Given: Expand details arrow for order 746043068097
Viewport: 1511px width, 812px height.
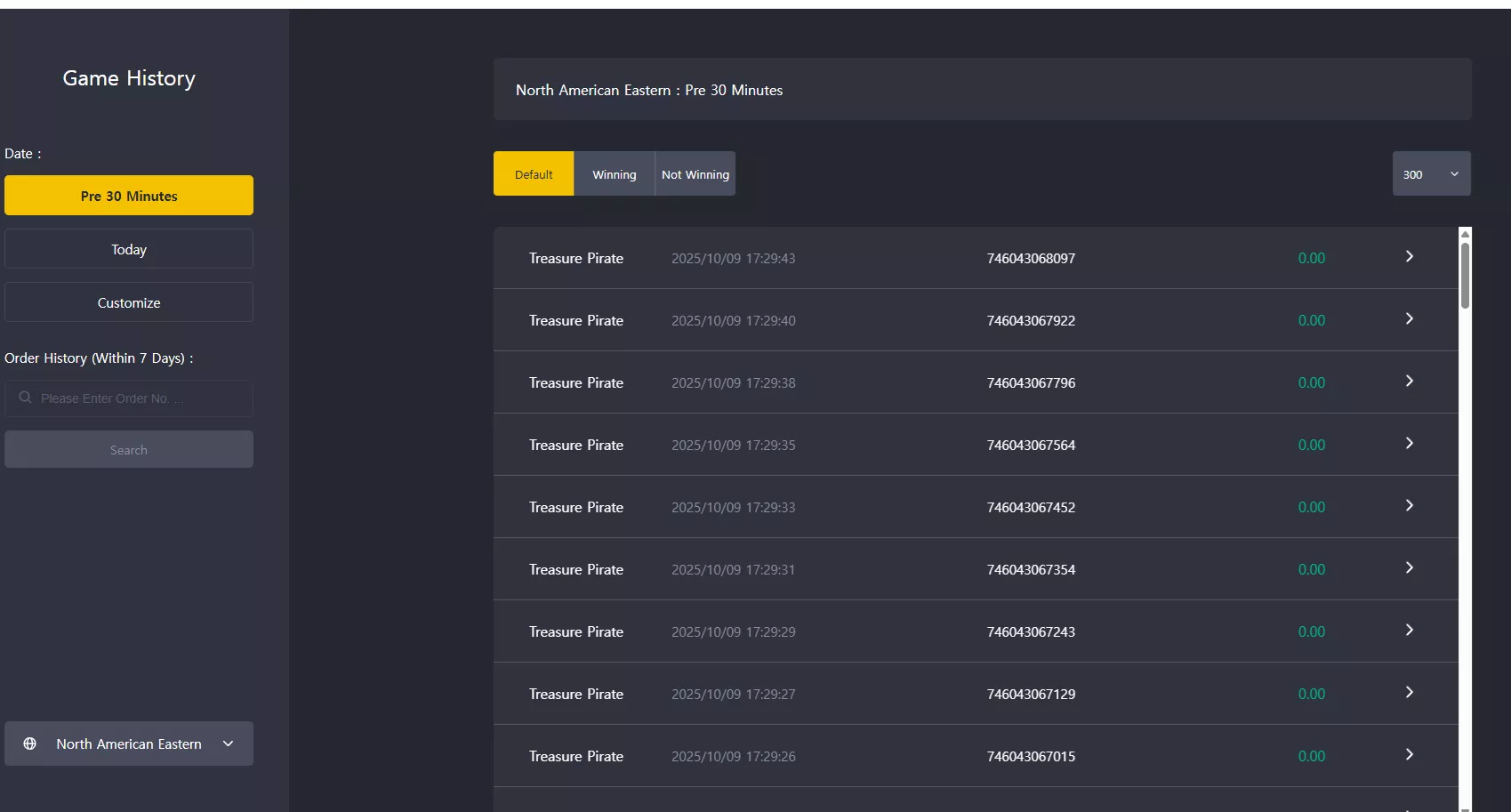Looking at the screenshot, I should (1410, 256).
